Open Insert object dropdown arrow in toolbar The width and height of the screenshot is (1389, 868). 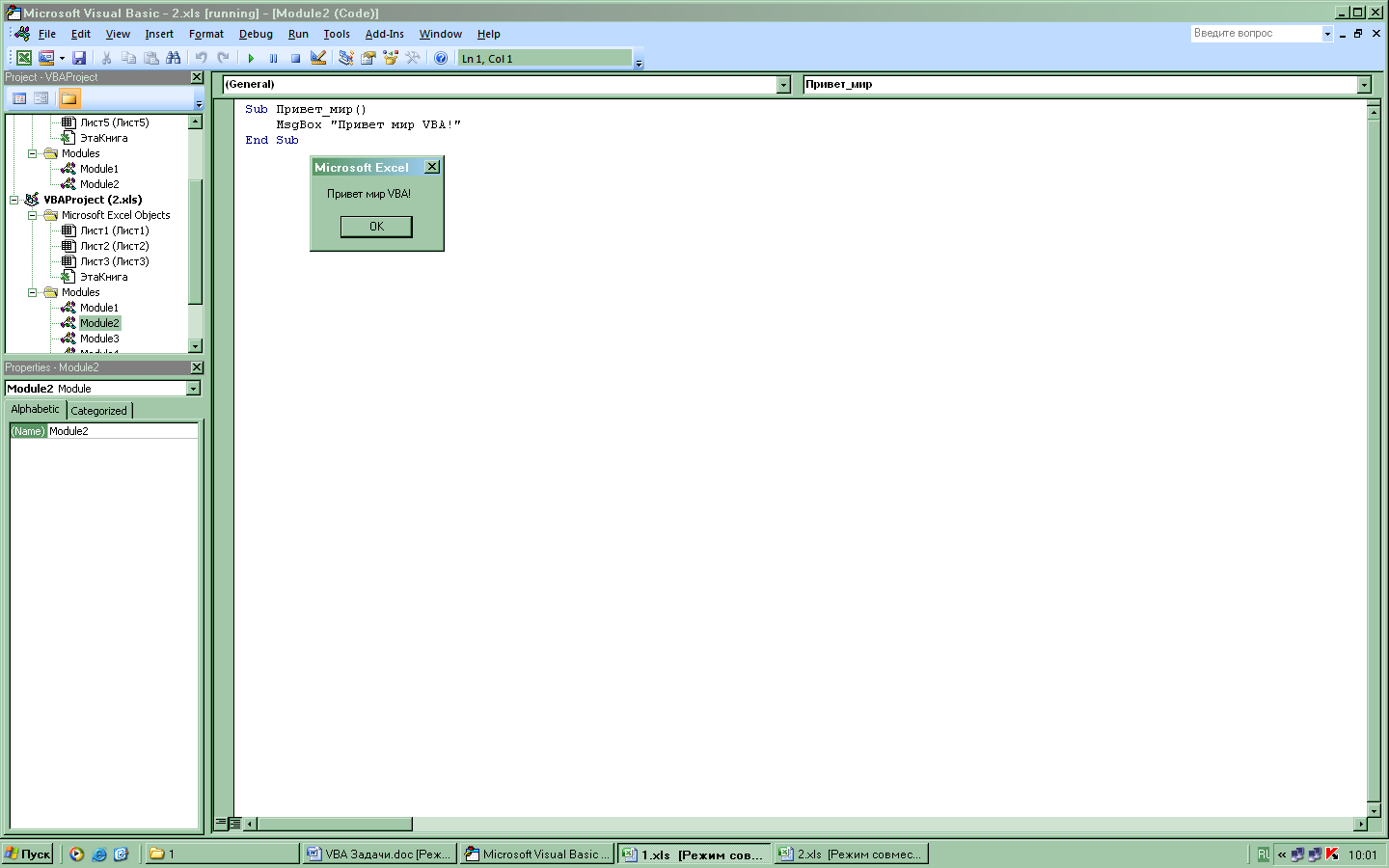click(62, 58)
